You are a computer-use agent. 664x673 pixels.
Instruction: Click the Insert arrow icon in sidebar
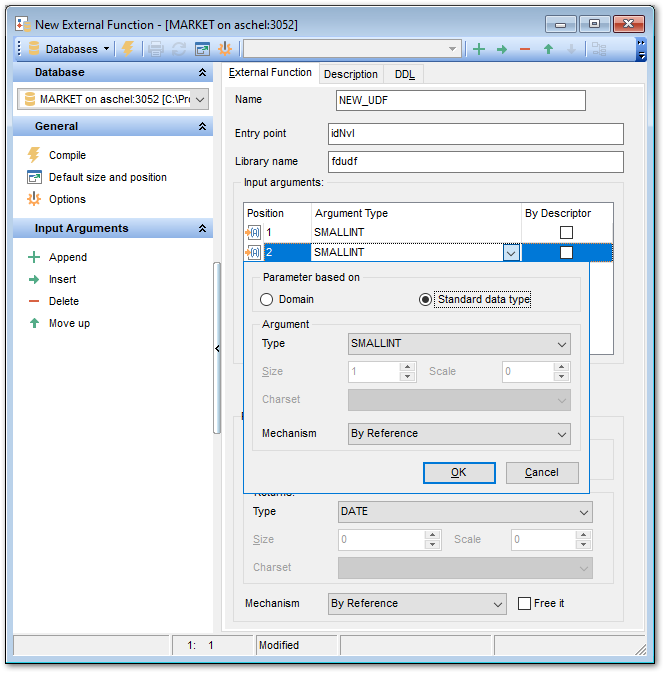34,279
